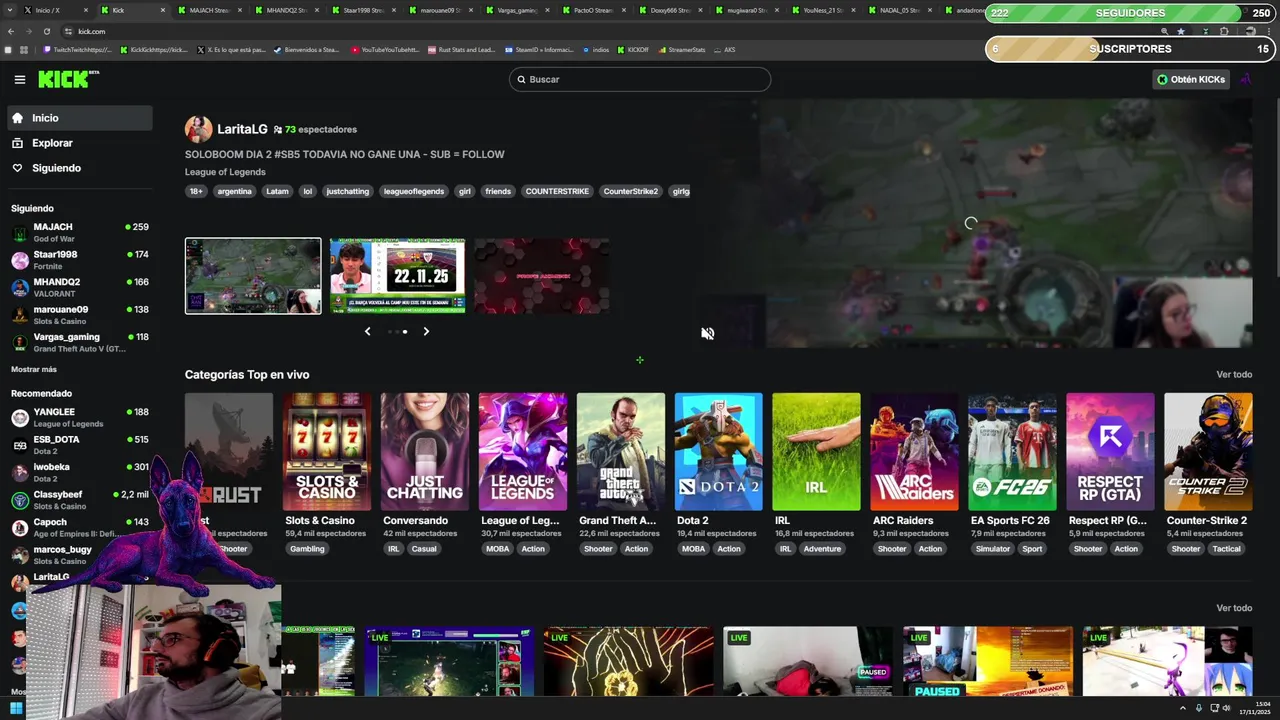Open Explorar in the sidebar
The height and width of the screenshot is (720, 1280).
pyautogui.click(x=80, y=143)
